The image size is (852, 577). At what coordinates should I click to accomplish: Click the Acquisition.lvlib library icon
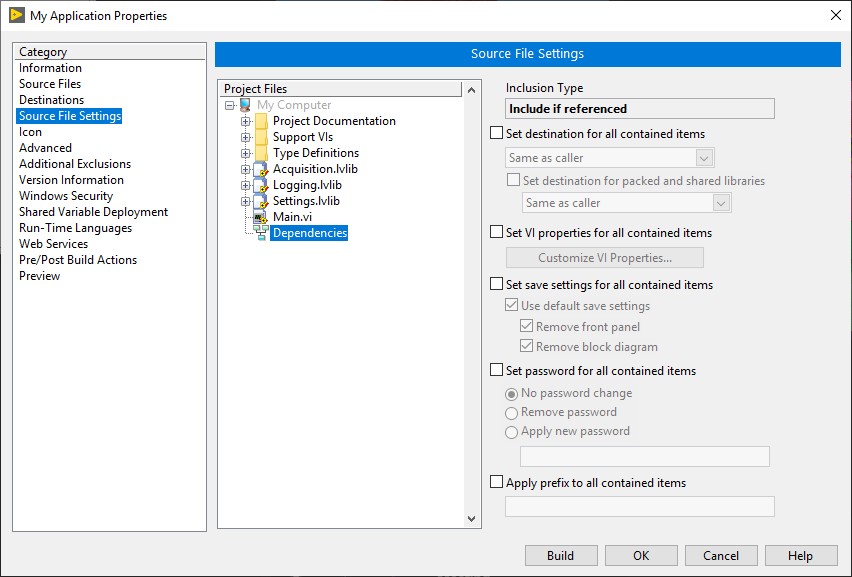coord(261,169)
